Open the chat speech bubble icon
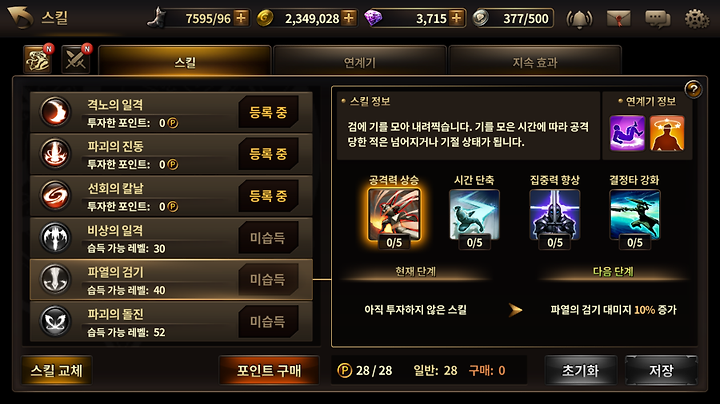720x404 pixels. click(x=658, y=19)
